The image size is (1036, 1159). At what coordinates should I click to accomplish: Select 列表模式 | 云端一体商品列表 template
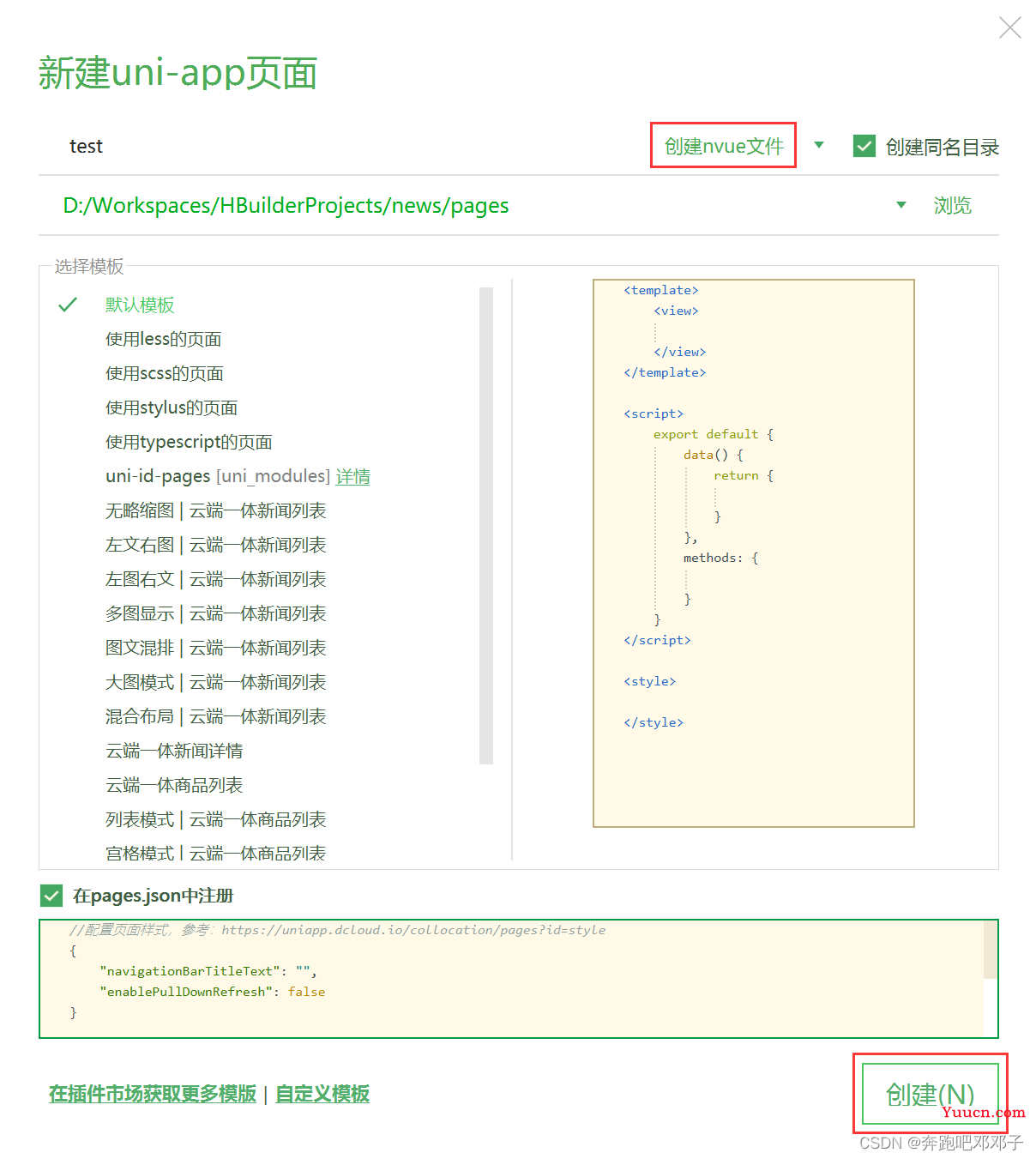coord(215,820)
